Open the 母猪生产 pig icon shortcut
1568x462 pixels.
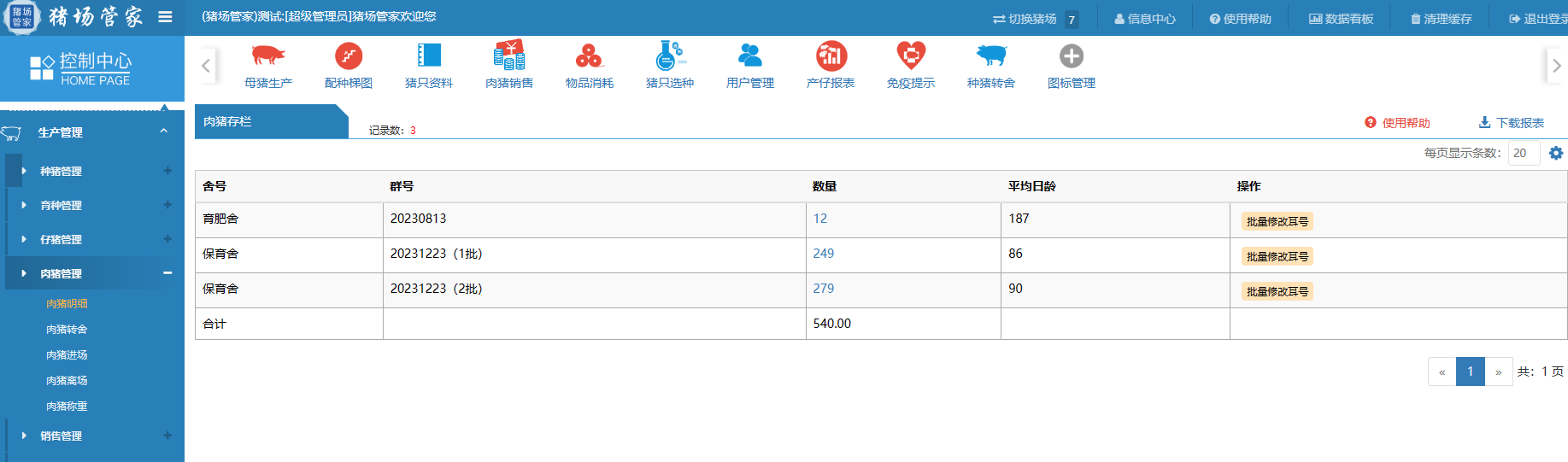pos(268,56)
